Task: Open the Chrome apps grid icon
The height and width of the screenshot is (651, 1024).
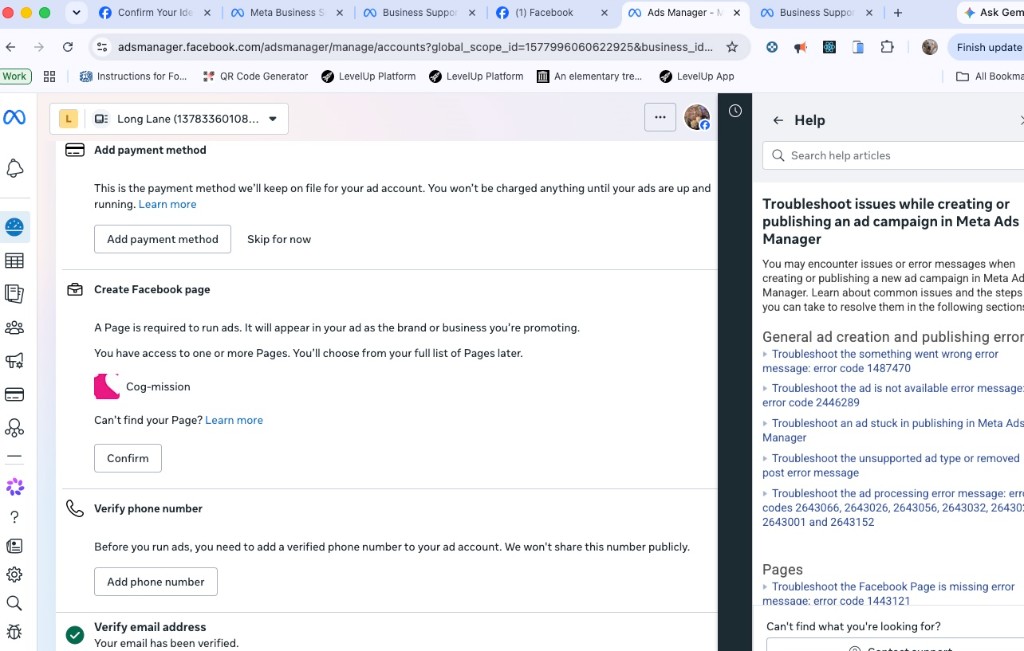Action: [x=49, y=76]
